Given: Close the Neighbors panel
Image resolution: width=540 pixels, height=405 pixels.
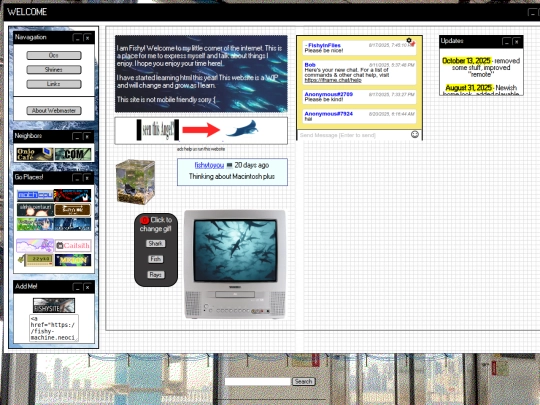Looking at the screenshot, I should tap(87, 136).
